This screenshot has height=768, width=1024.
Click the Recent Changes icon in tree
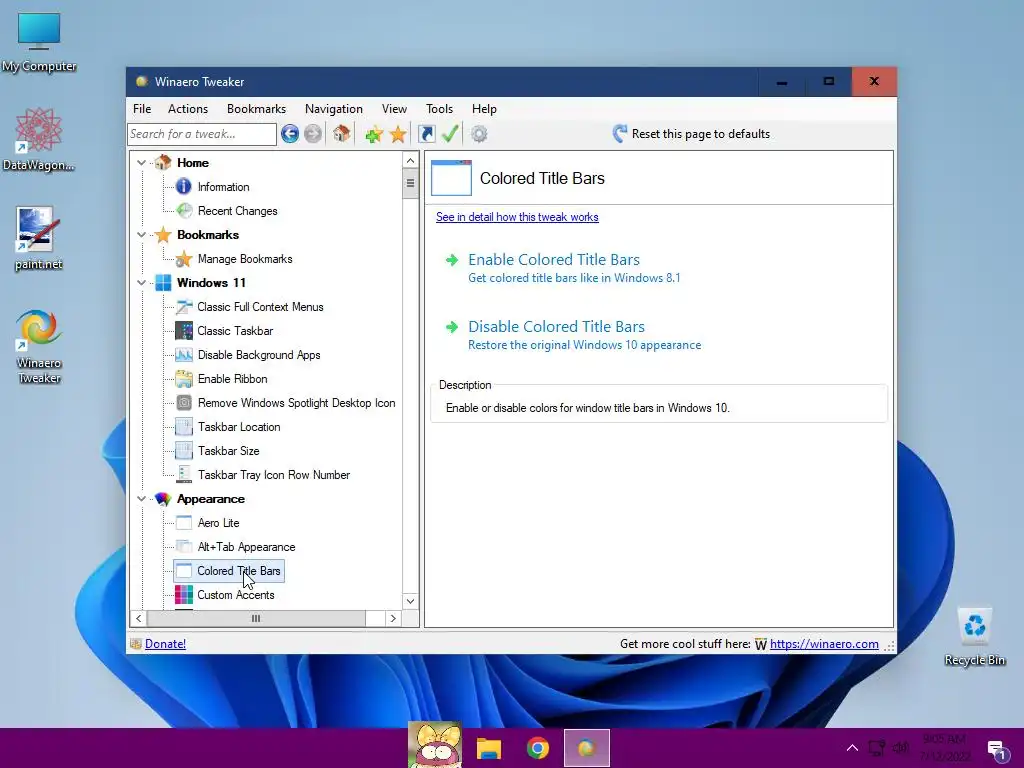coord(185,210)
